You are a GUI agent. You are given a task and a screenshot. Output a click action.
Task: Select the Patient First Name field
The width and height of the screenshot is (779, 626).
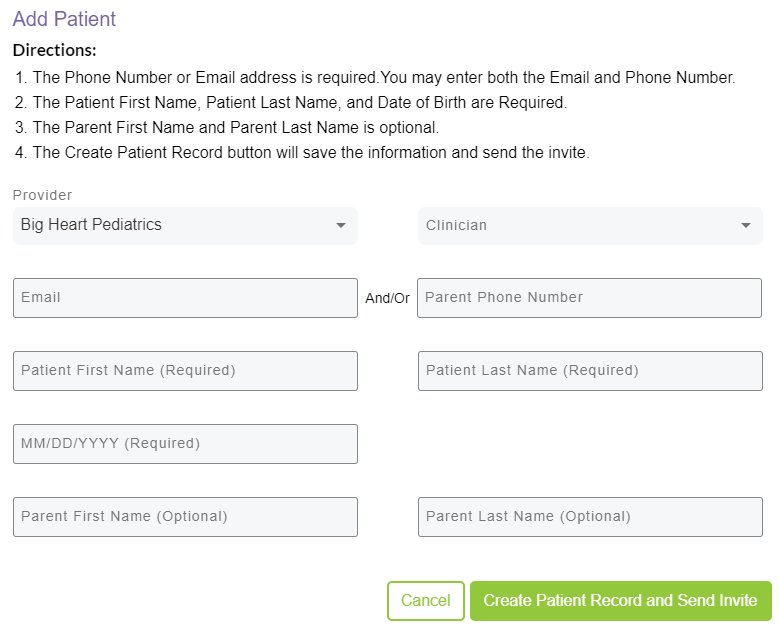(185, 371)
